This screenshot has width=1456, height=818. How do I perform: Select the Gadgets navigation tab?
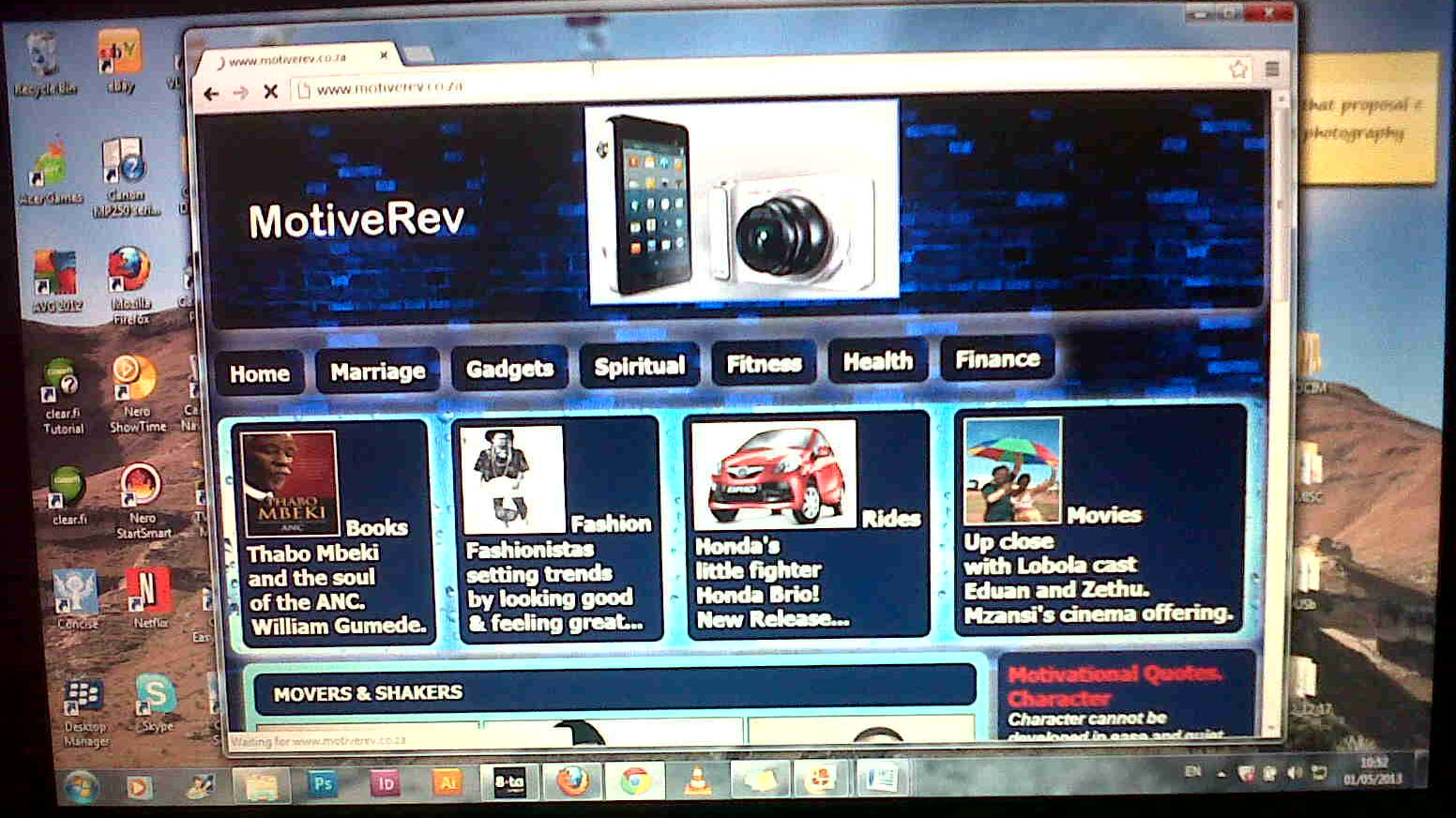coord(508,368)
